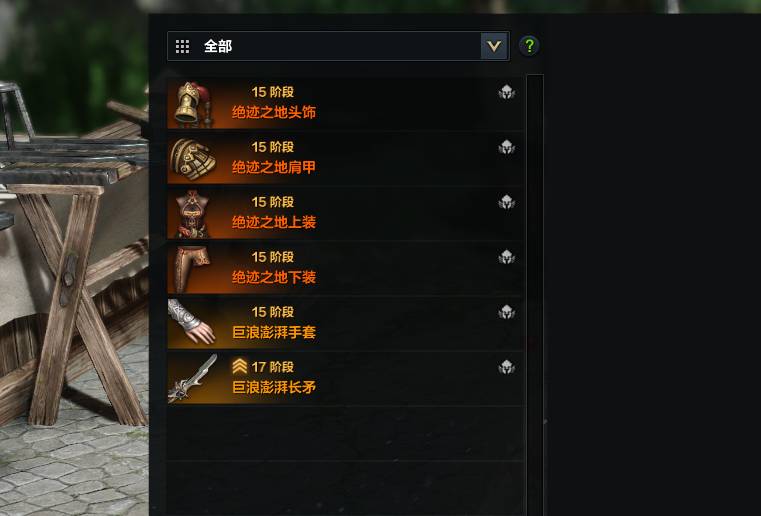Toggle the helmet badge on the 绝迹之地肩甲 row

pyautogui.click(x=506, y=147)
